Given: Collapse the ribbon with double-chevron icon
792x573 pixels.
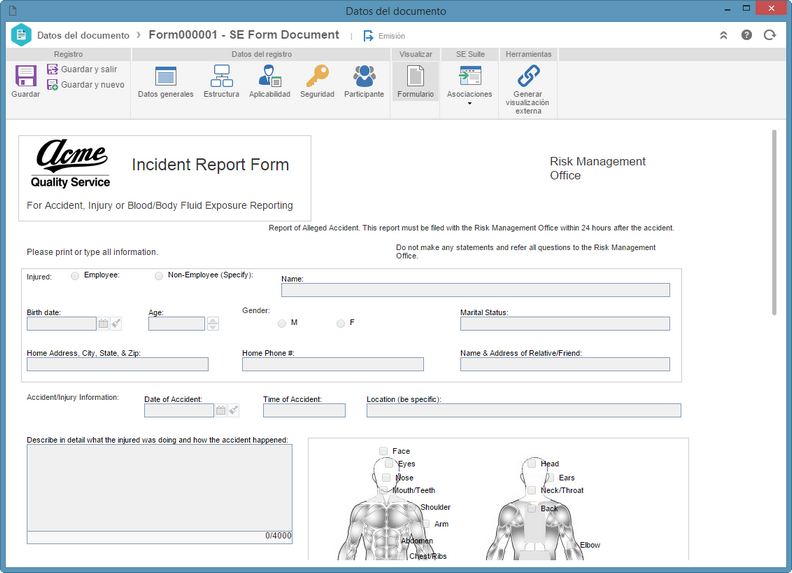Looking at the screenshot, I should [723, 35].
